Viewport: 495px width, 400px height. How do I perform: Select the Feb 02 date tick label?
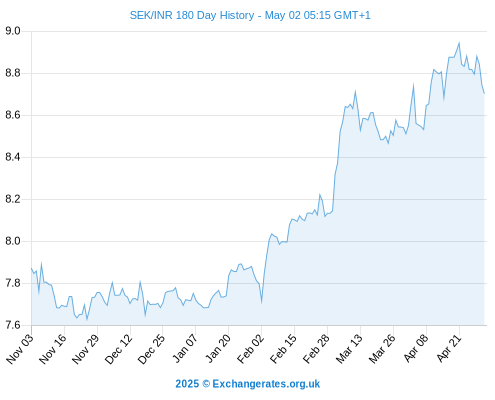point(250,348)
